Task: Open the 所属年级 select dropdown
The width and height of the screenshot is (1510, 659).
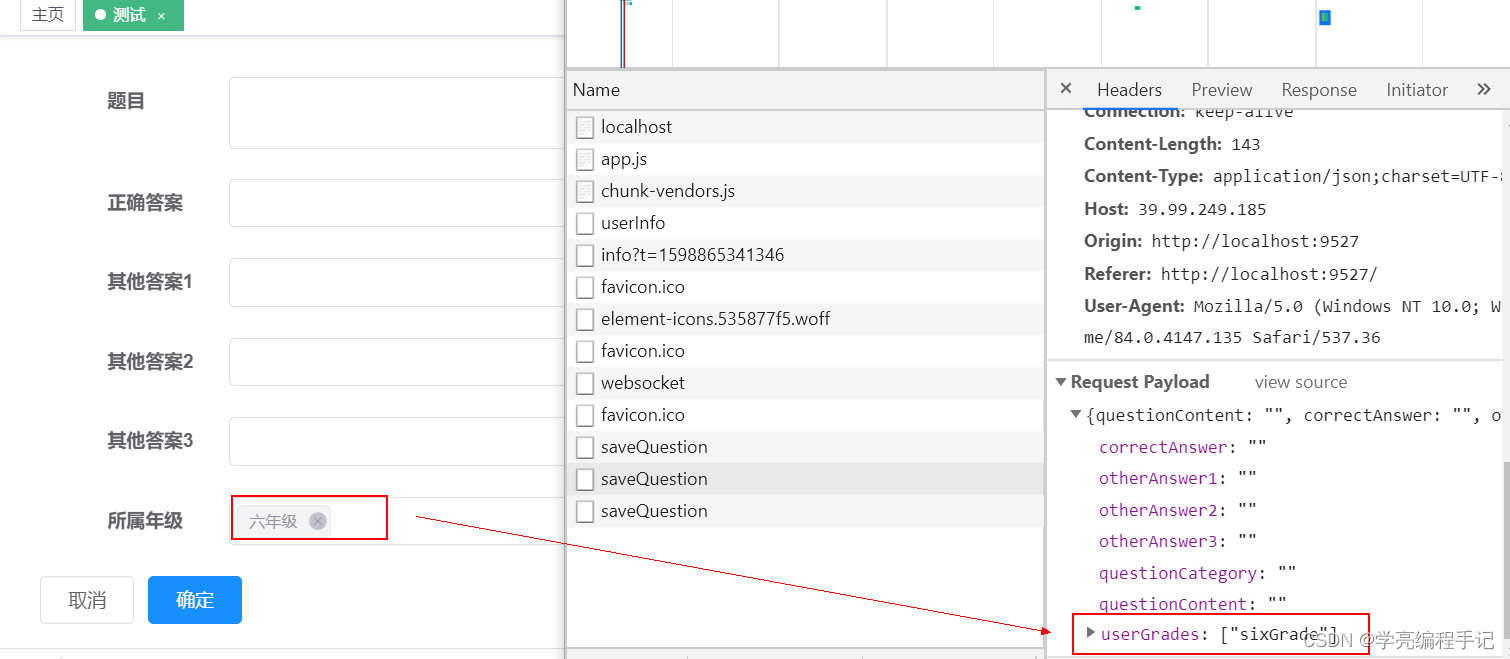Action: (398, 521)
